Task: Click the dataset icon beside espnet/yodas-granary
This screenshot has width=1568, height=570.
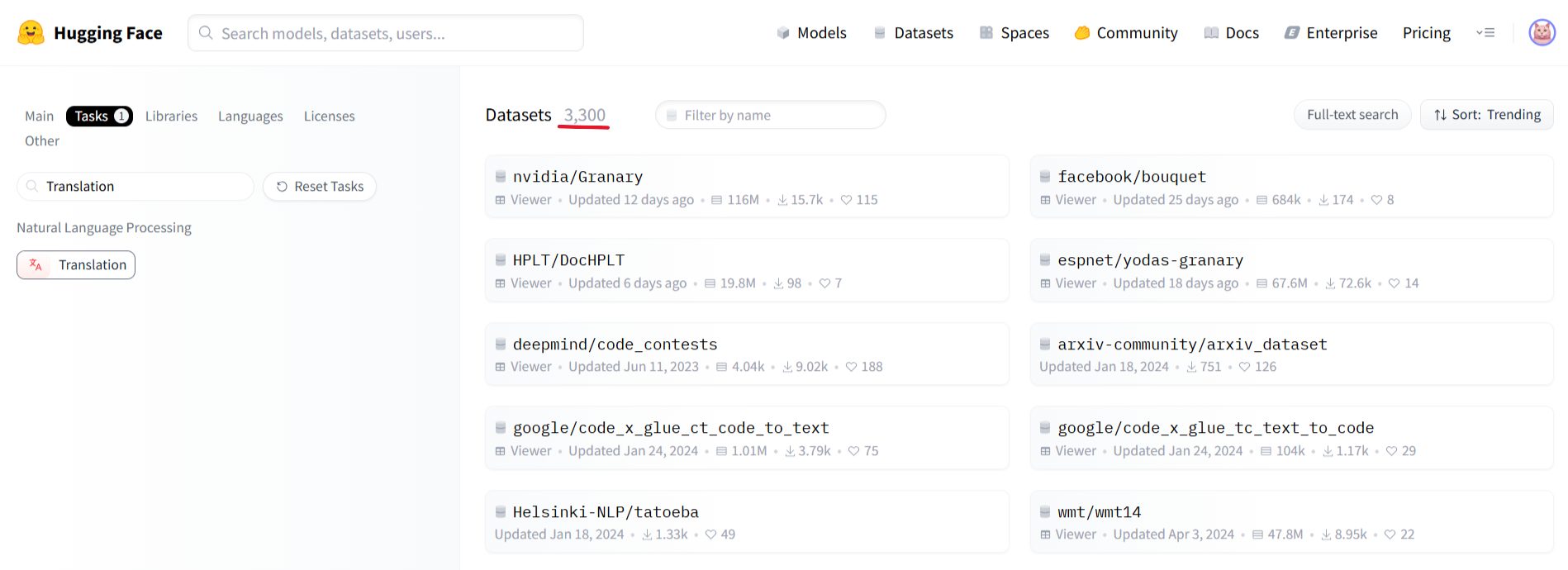Action: coord(1045,260)
